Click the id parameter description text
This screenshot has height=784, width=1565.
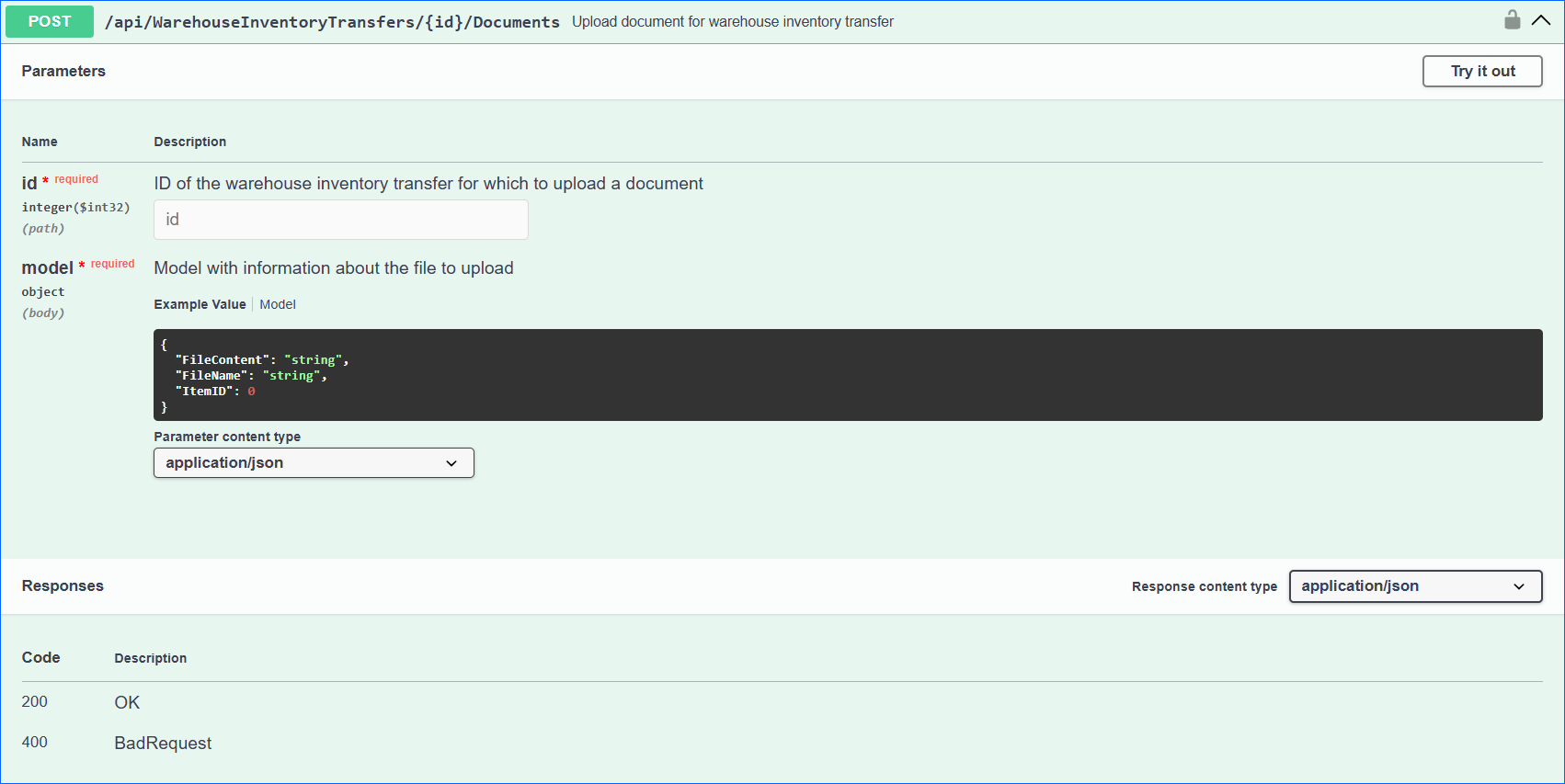428,184
